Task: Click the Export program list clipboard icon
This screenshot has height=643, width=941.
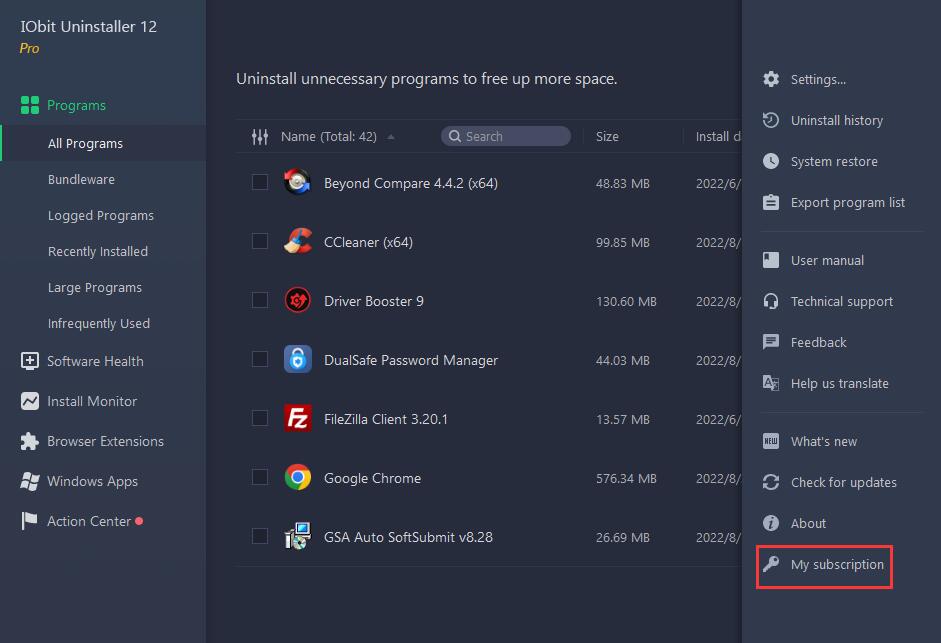Action: tap(771, 202)
